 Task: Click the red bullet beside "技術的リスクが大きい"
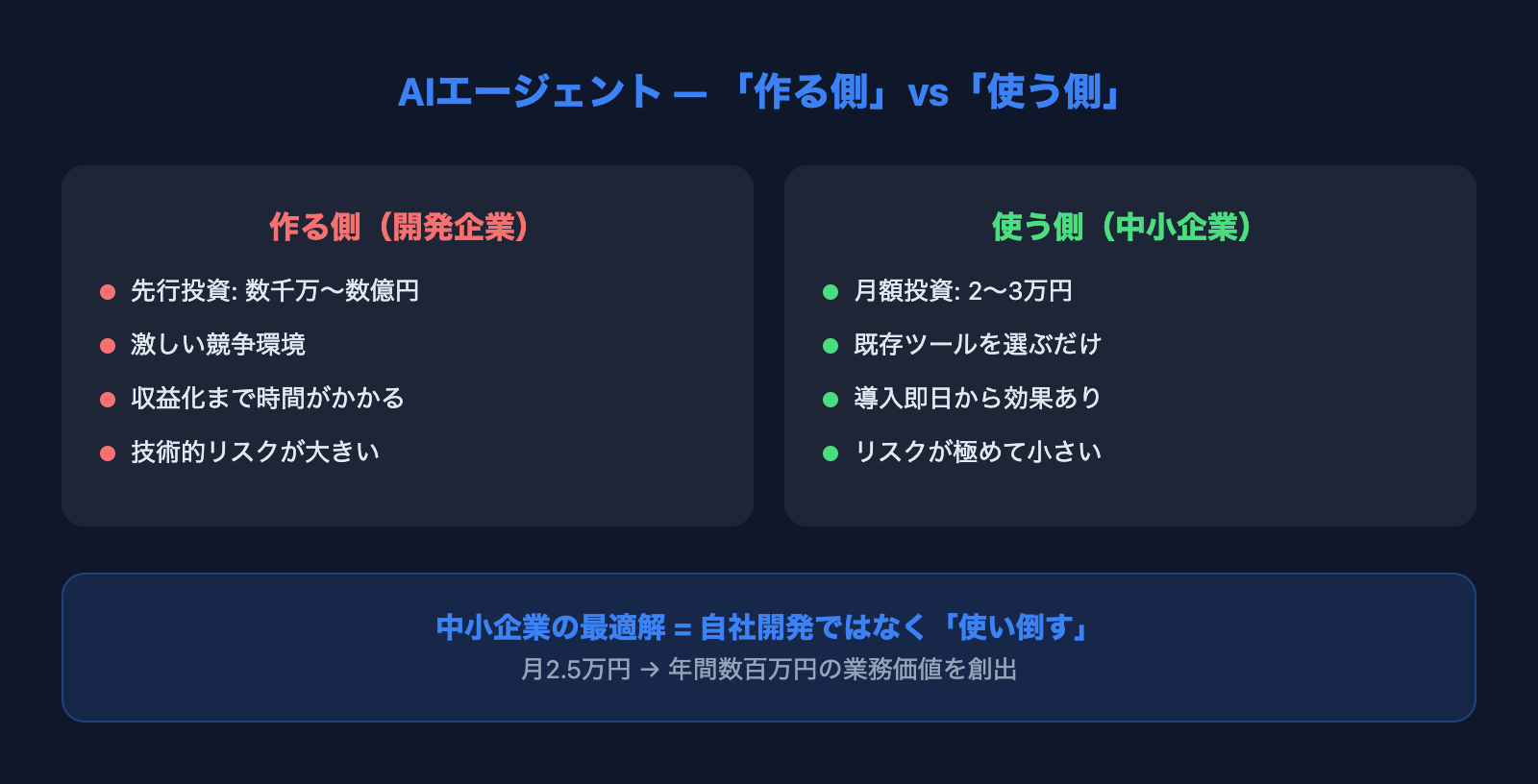[108, 453]
